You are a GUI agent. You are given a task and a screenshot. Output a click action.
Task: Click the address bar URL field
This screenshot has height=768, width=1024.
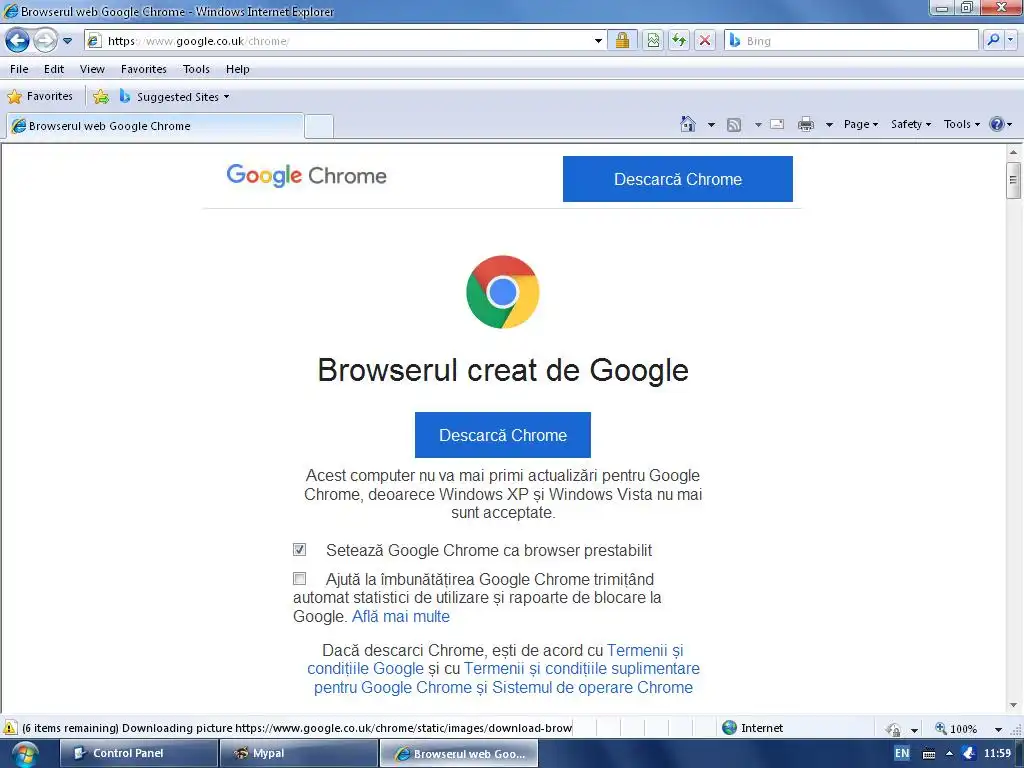click(x=340, y=40)
